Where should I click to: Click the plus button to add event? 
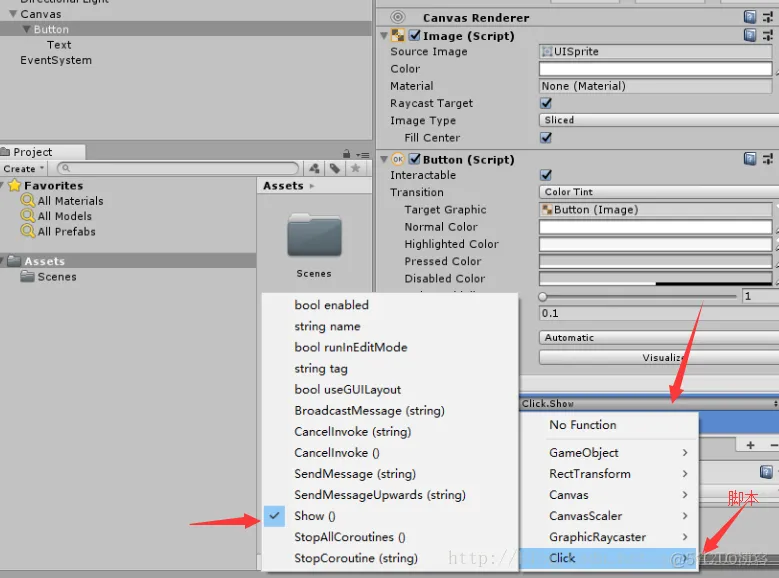click(750, 445)
